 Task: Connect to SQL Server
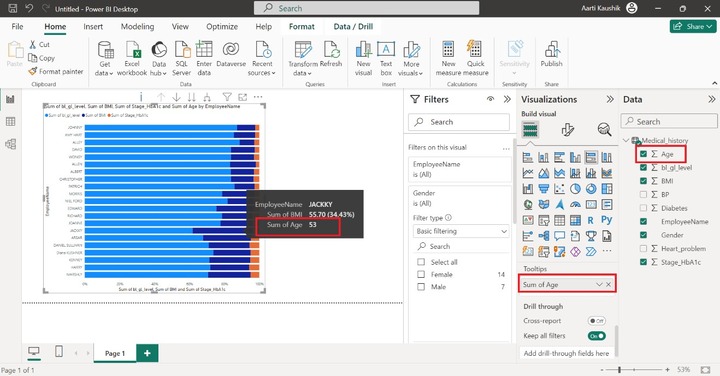pyautogui.click(x=181, y=58)
